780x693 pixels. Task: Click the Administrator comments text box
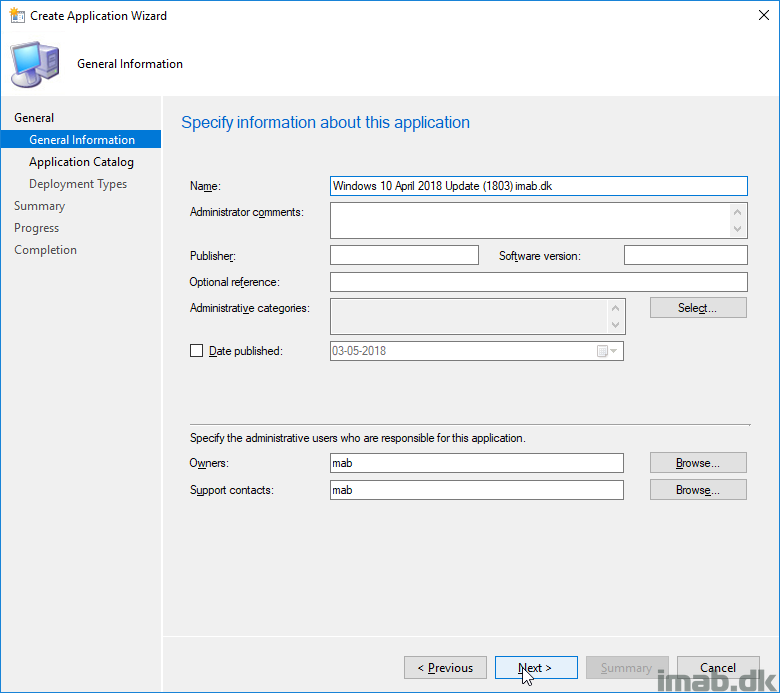tap(539, 220)
